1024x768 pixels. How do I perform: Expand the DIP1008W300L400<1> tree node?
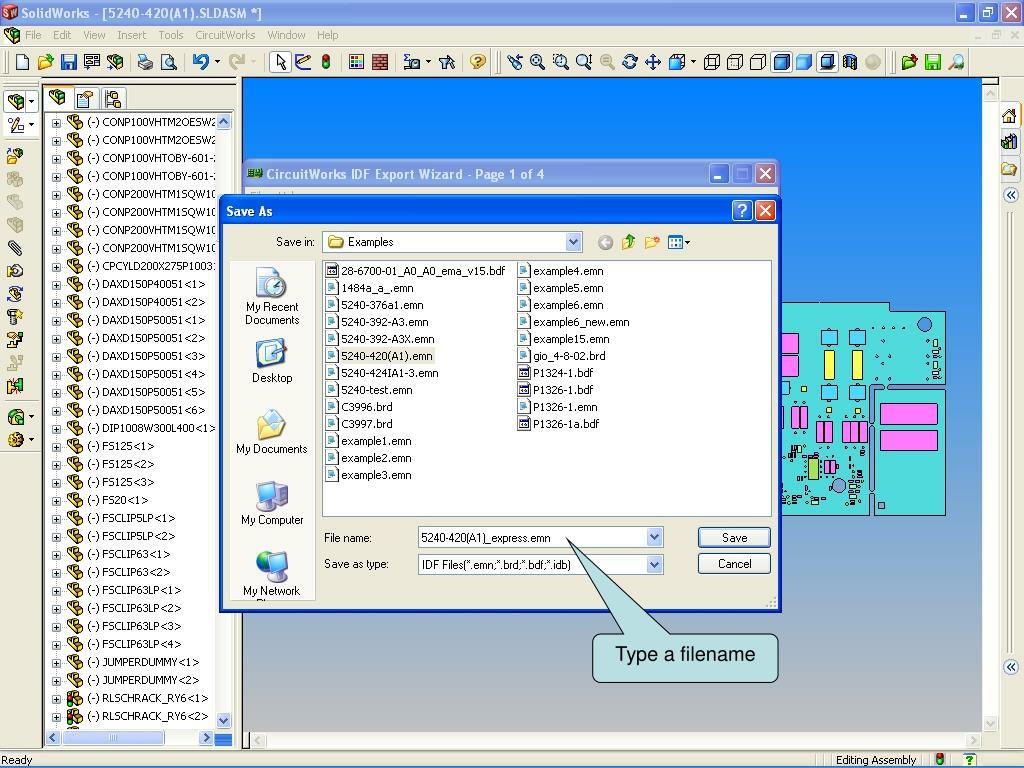pos(56,428)
